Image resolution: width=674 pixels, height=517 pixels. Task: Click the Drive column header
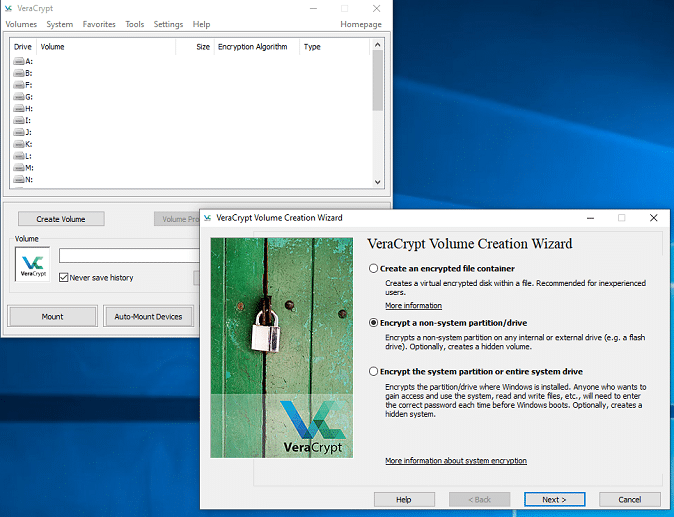pos(23,47)
